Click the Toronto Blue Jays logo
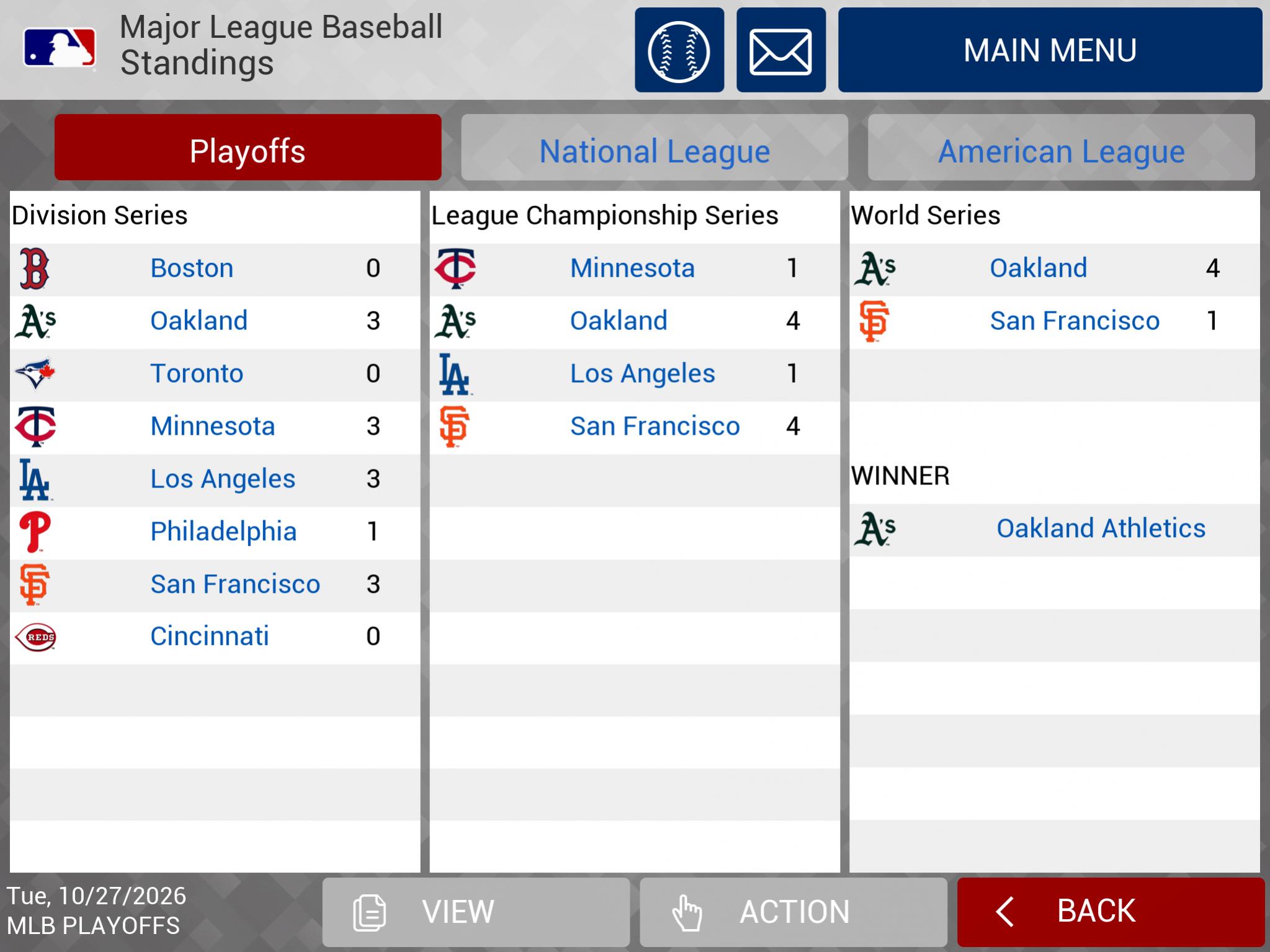 [x=35, y=373]
